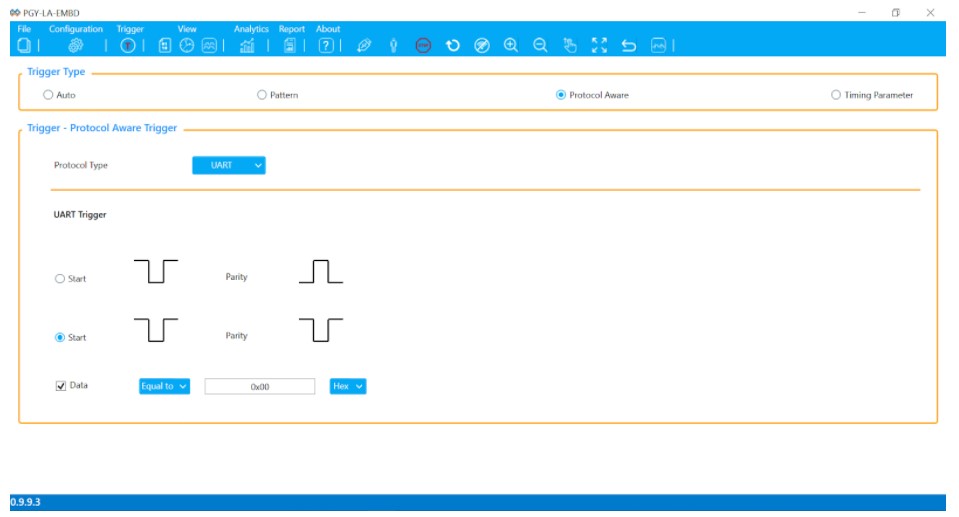Click the red Stop acquisition icon

click(423, 45)
